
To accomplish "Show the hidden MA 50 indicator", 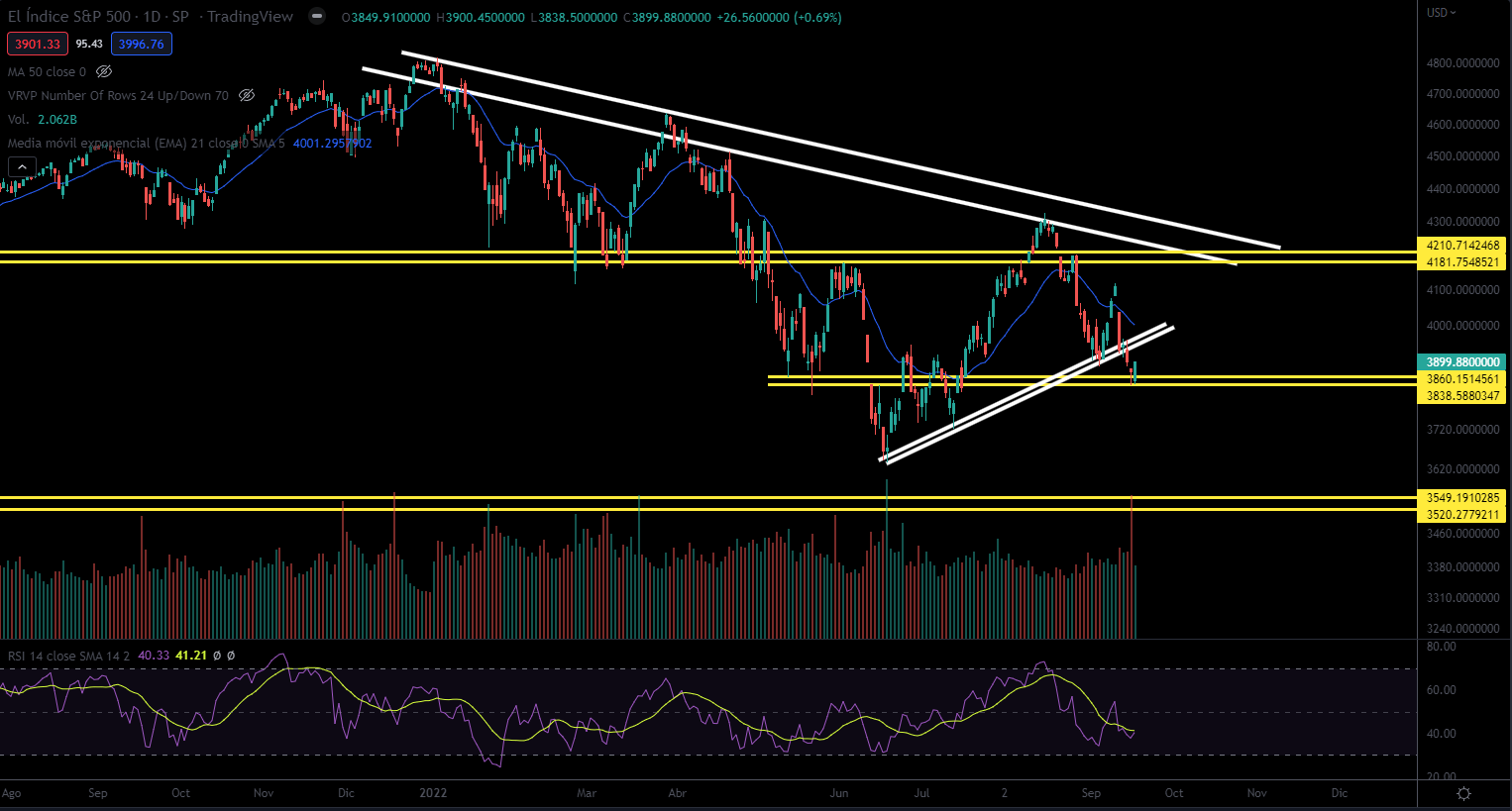I will (104, 72).
